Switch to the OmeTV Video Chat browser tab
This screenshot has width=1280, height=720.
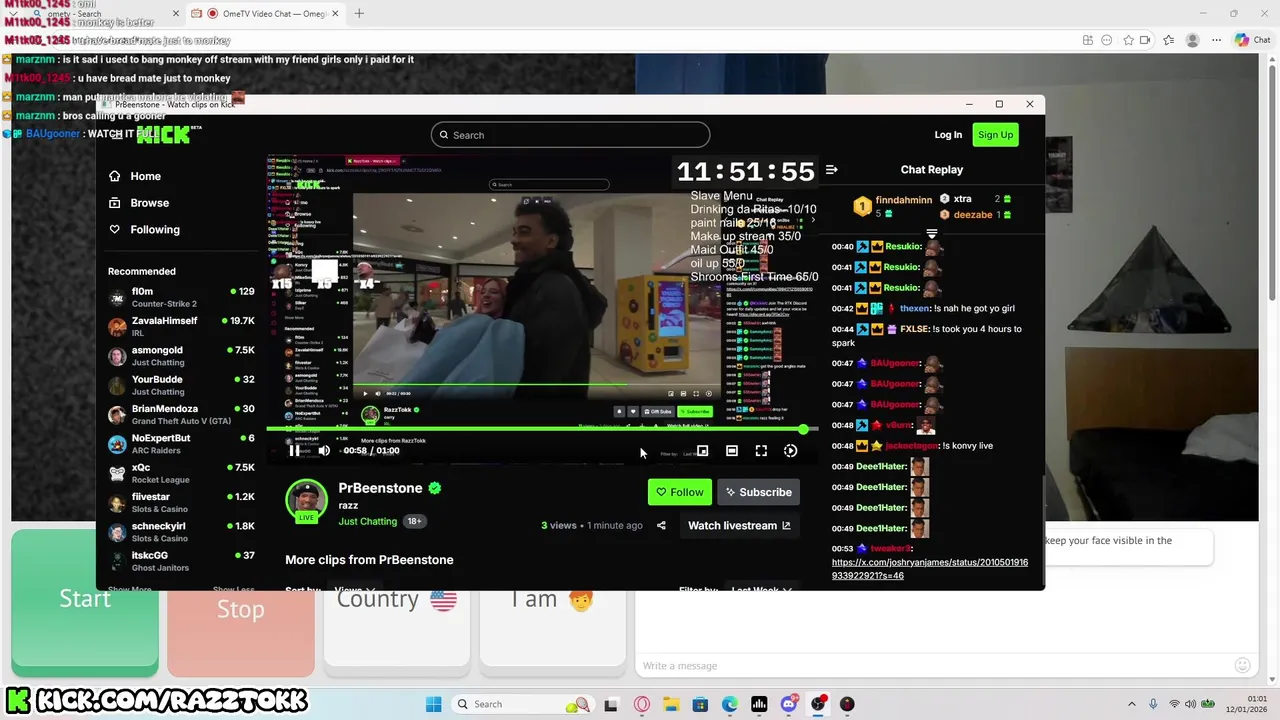pos(264,13)
